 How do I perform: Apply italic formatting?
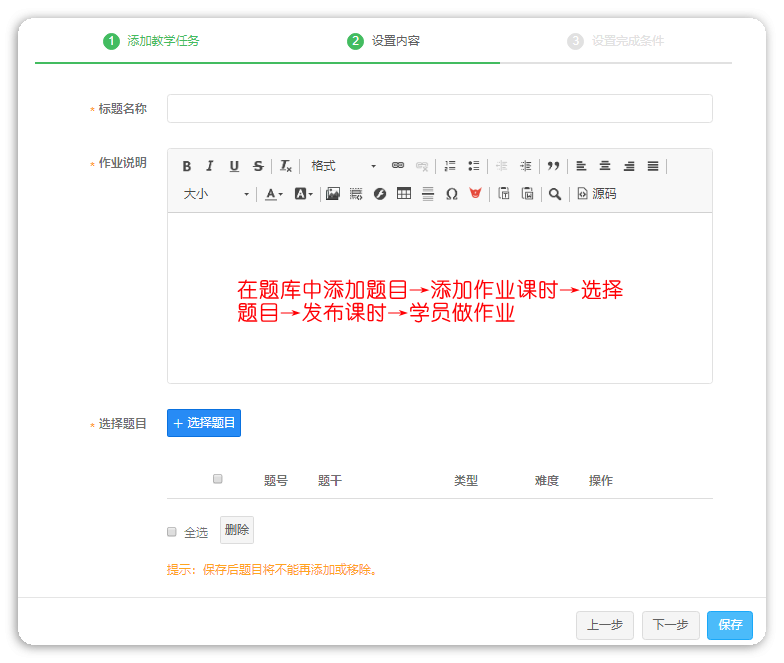(x=210, y=166)
